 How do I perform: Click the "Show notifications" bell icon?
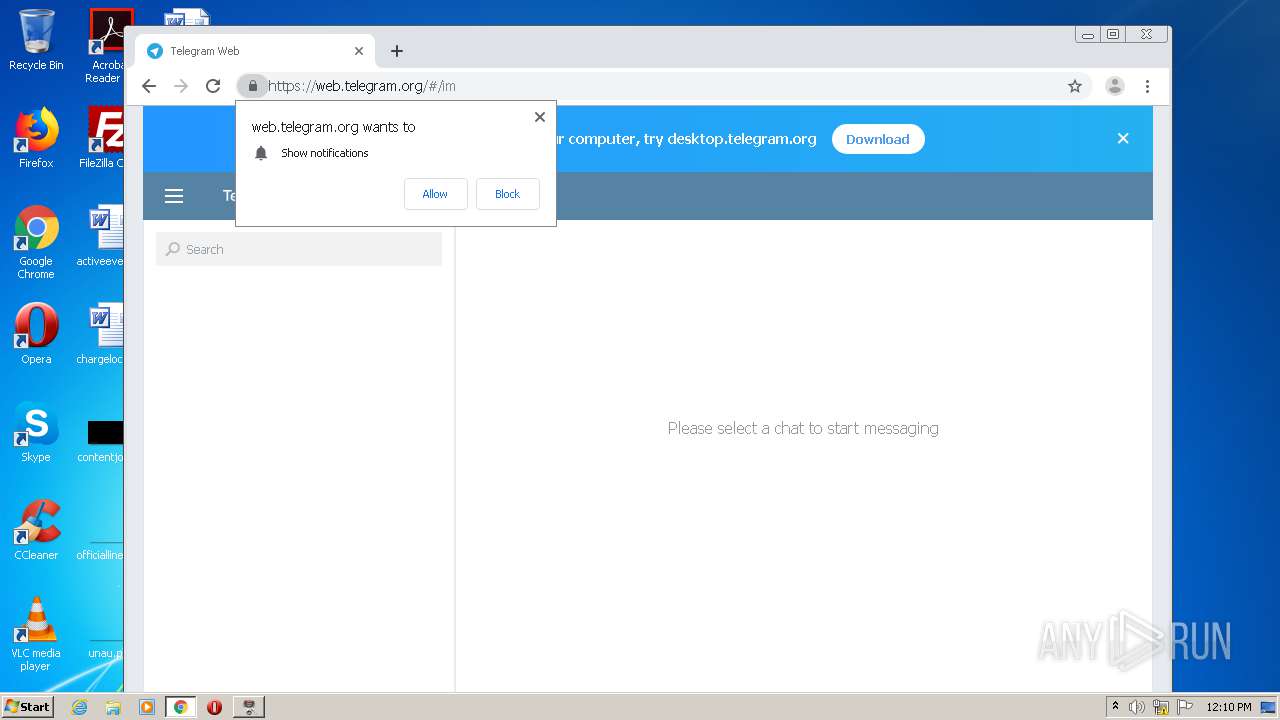click(261, 153)
